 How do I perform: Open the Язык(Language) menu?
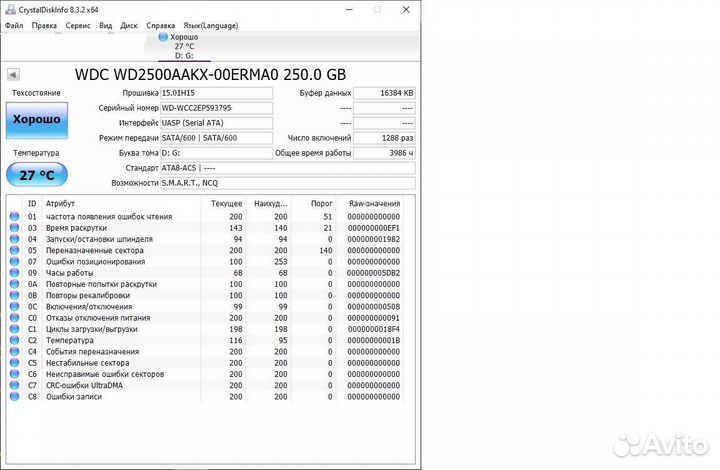click(x=211, y=26)
